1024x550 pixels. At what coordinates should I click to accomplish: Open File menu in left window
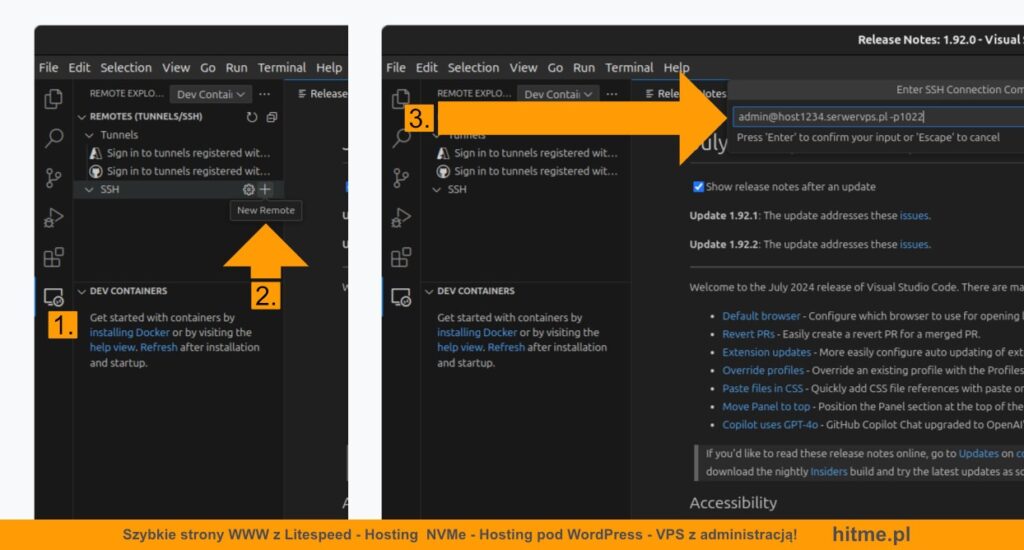pos(48,67)
